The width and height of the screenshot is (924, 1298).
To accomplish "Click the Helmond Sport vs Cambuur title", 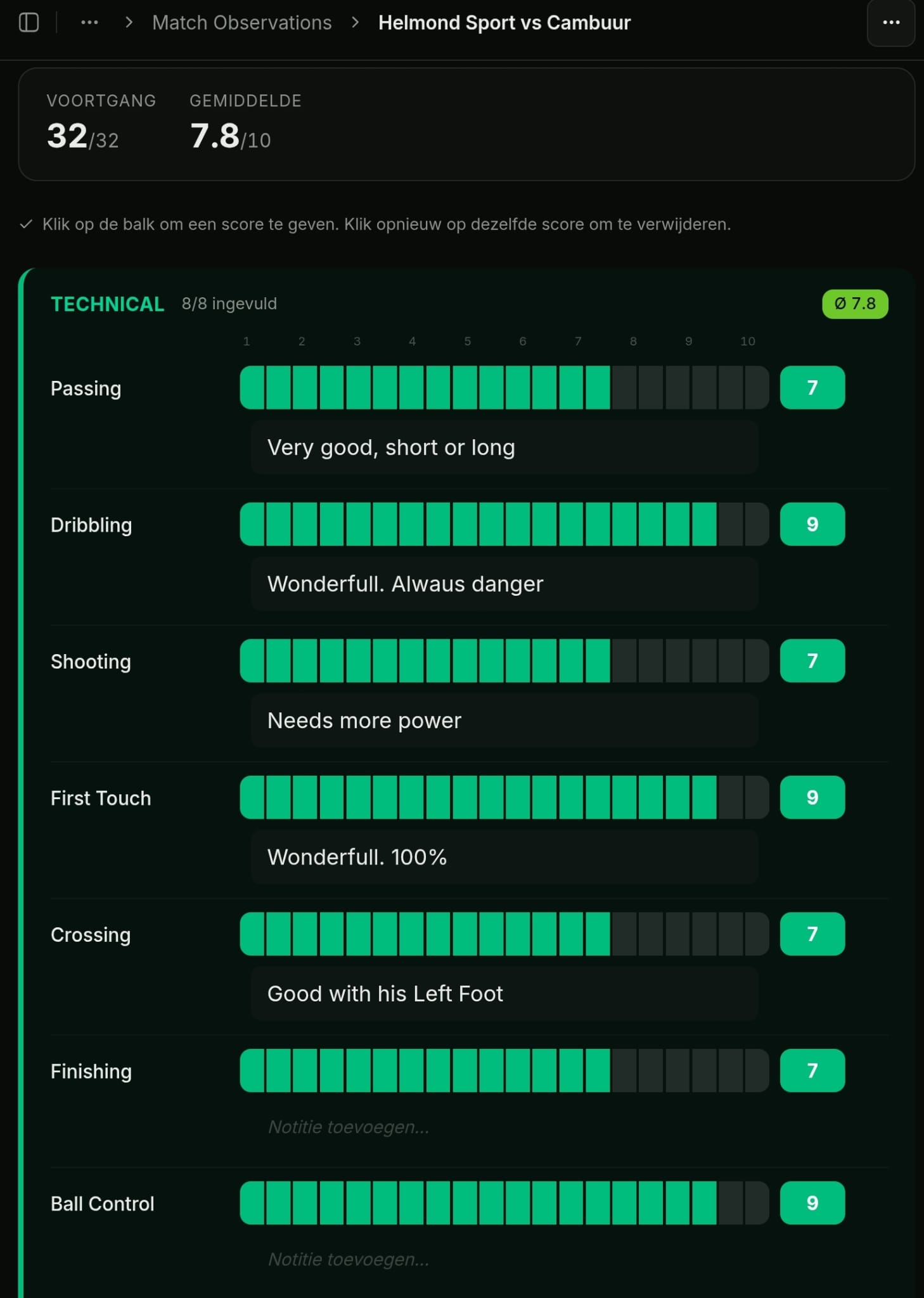I will (x=504, y=23).
